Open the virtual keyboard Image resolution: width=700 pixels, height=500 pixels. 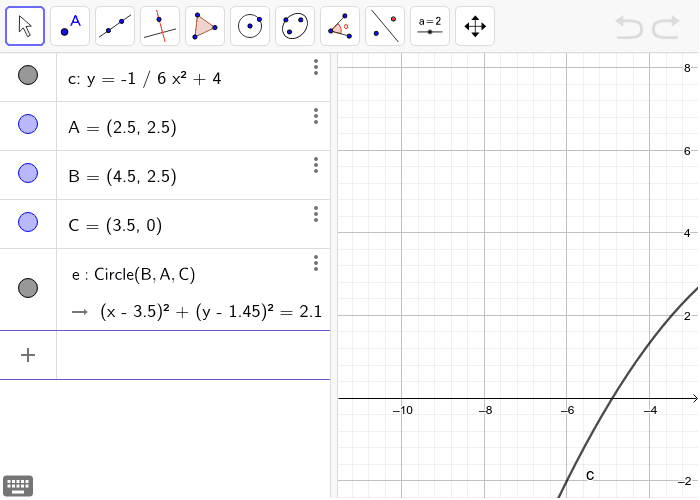18,485
